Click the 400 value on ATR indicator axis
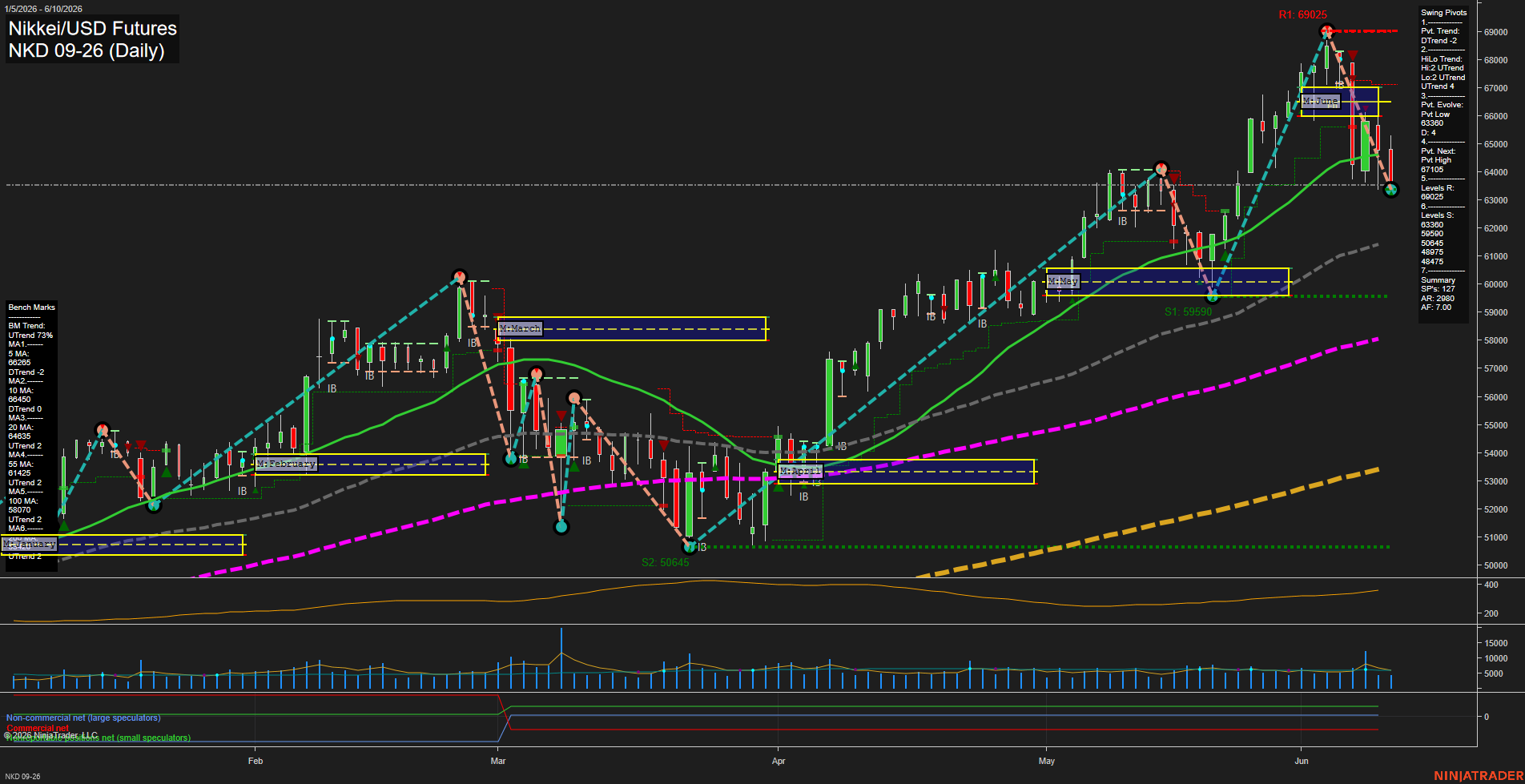The image size is (1525, 784). click(x=1491, y=585)
